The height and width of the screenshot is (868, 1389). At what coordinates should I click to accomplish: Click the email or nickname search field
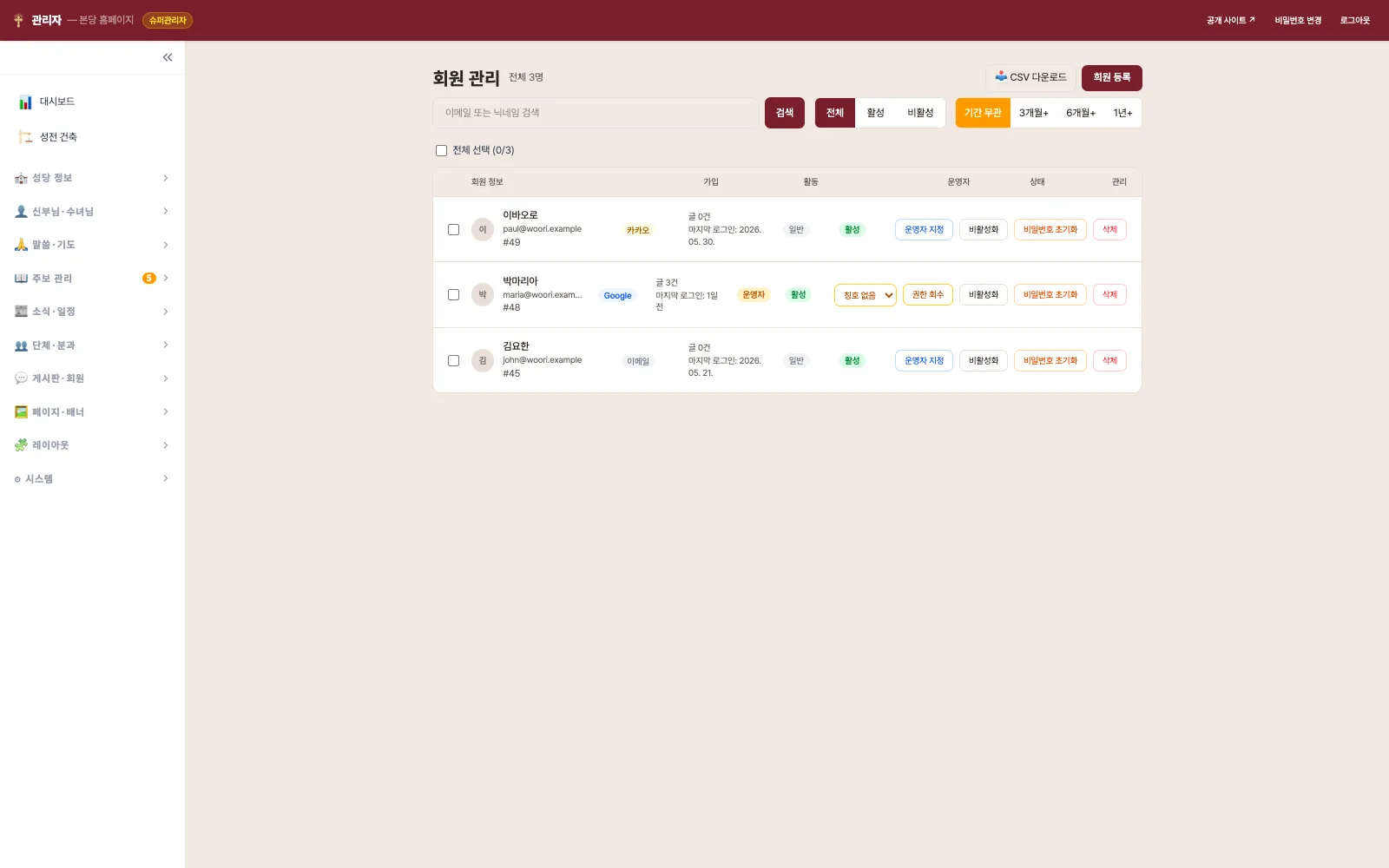pos(596,113)
